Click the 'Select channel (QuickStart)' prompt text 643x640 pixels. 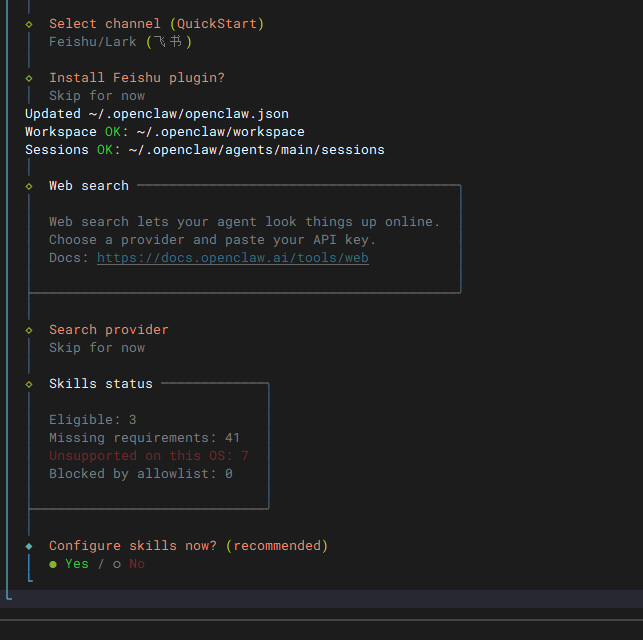[156, 24]
